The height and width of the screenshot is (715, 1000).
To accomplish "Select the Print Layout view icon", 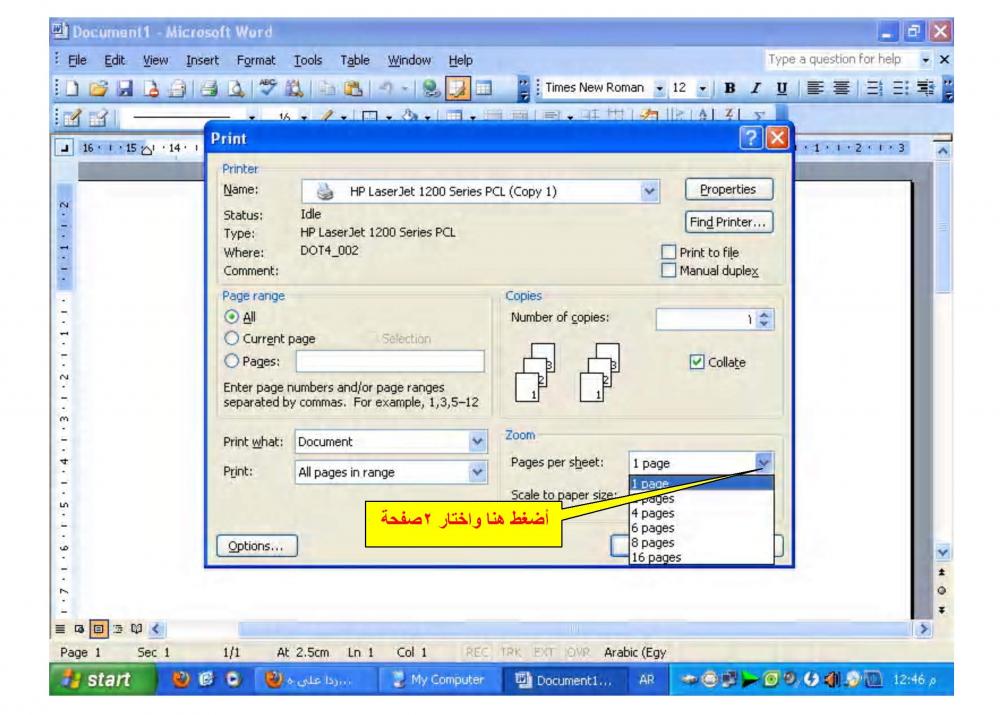I will click(98, 629).
